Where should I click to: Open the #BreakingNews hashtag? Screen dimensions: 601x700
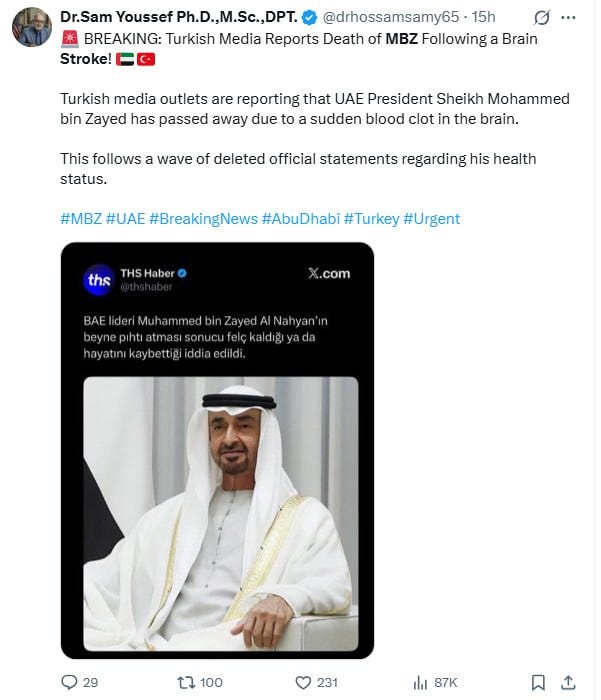[x=202, y=218]
